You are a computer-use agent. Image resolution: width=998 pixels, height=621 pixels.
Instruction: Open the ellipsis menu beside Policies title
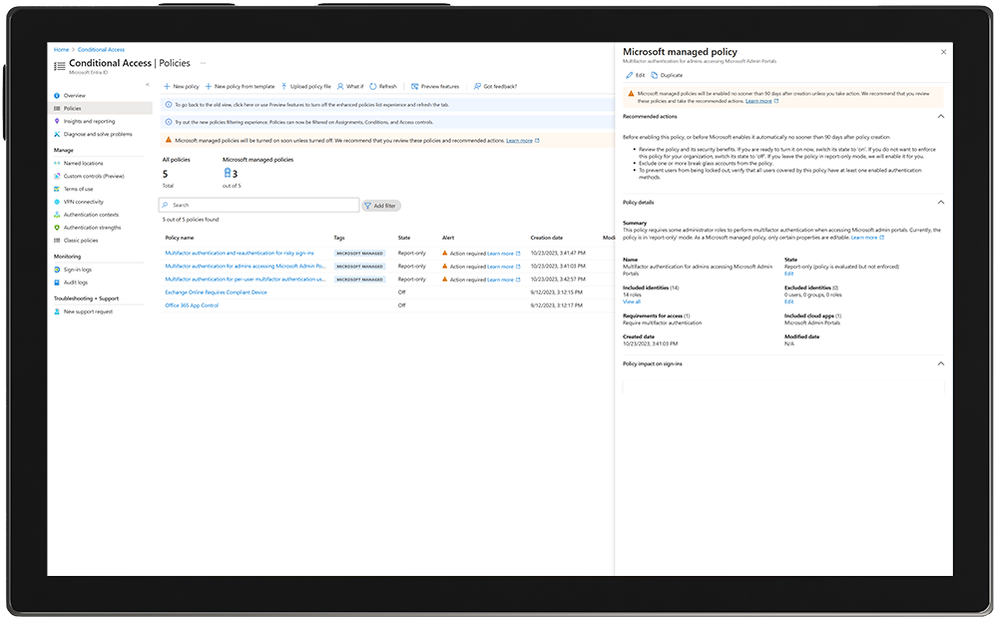click(x=203, y=63)
